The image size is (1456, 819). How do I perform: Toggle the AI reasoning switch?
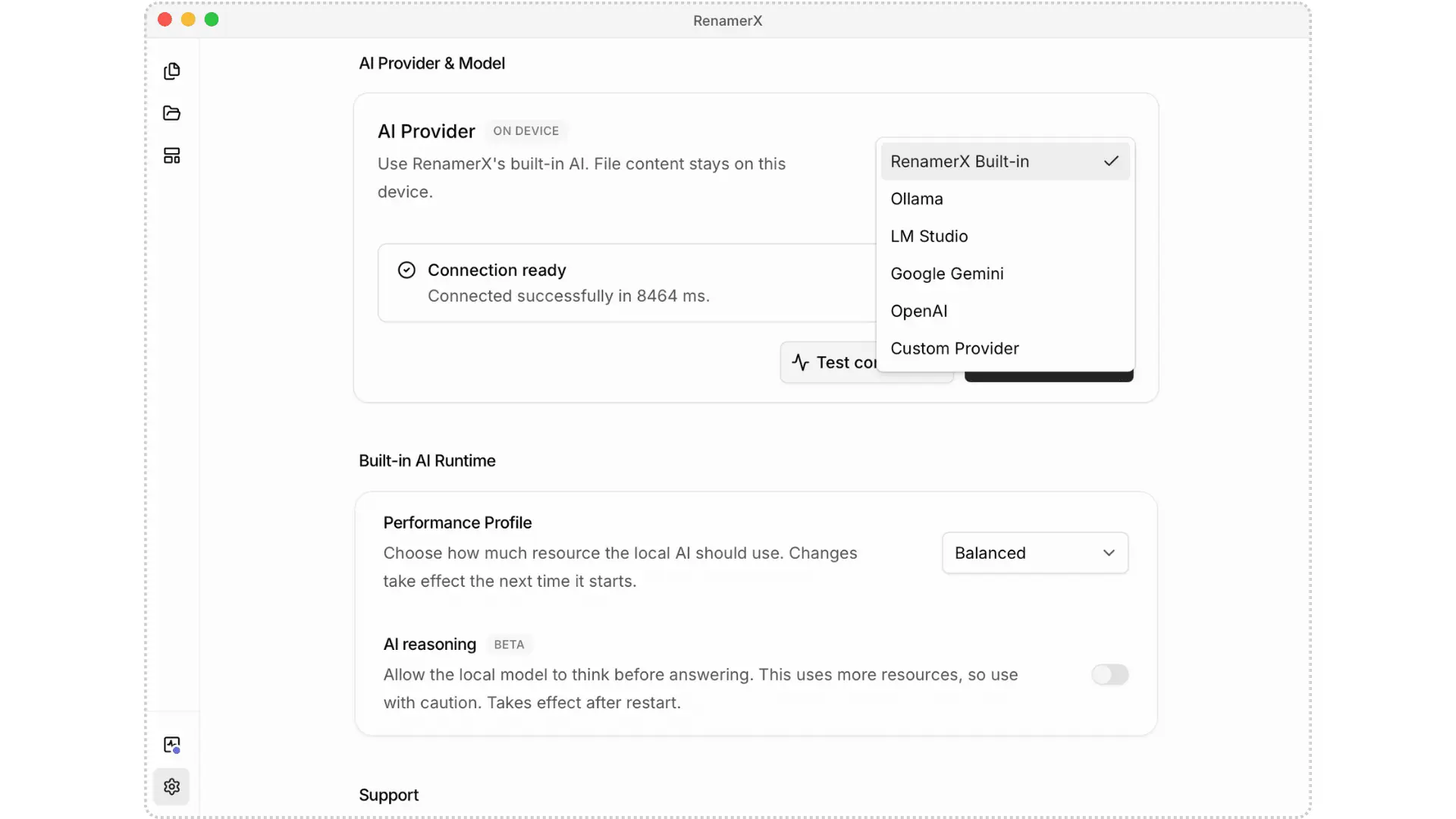click(1110, 674)
